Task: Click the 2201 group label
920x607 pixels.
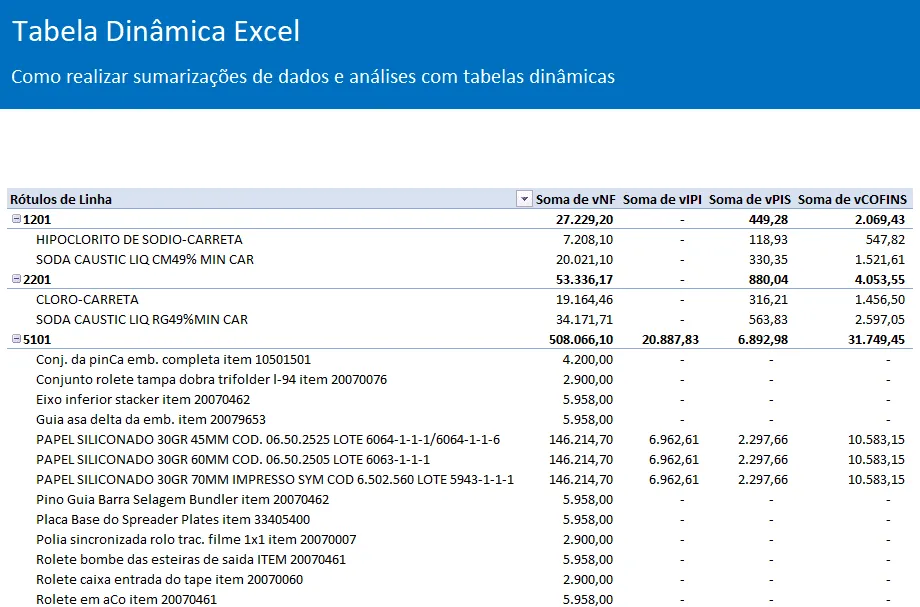Action: pos(37,279)
